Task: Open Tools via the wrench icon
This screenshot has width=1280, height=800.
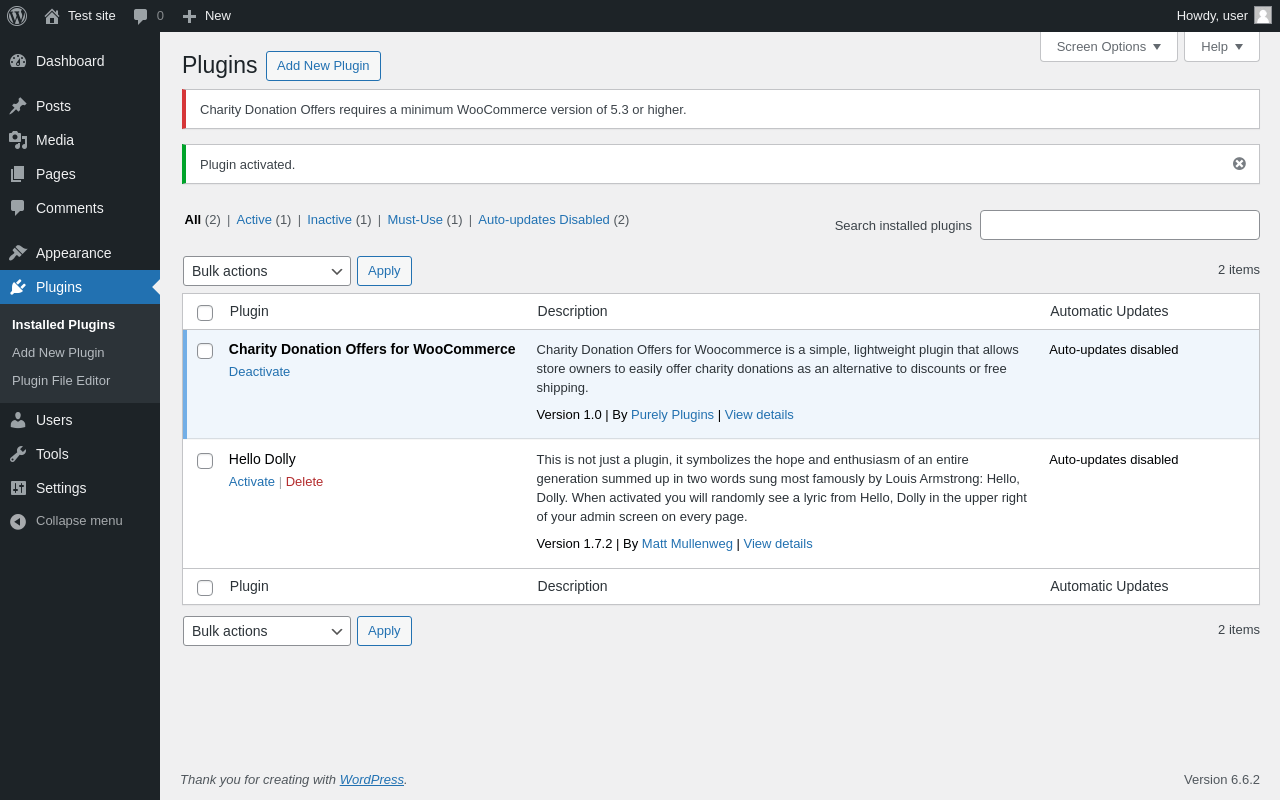Action: (18, 454)
